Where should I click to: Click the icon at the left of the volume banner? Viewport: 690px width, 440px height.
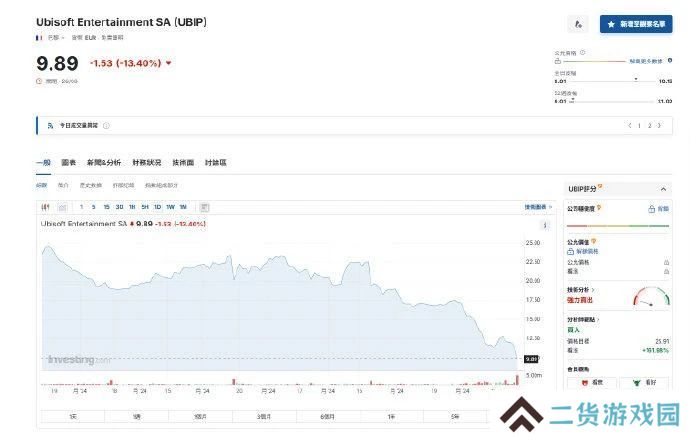50,126
